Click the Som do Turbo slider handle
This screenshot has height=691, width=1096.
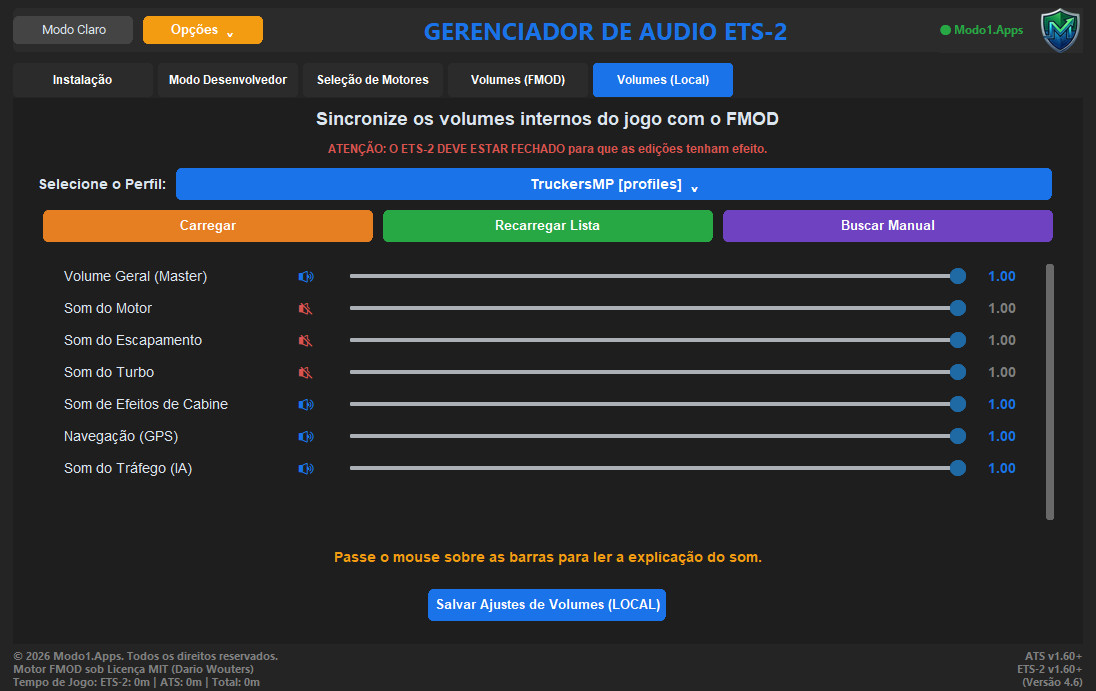tap(958, 372)
